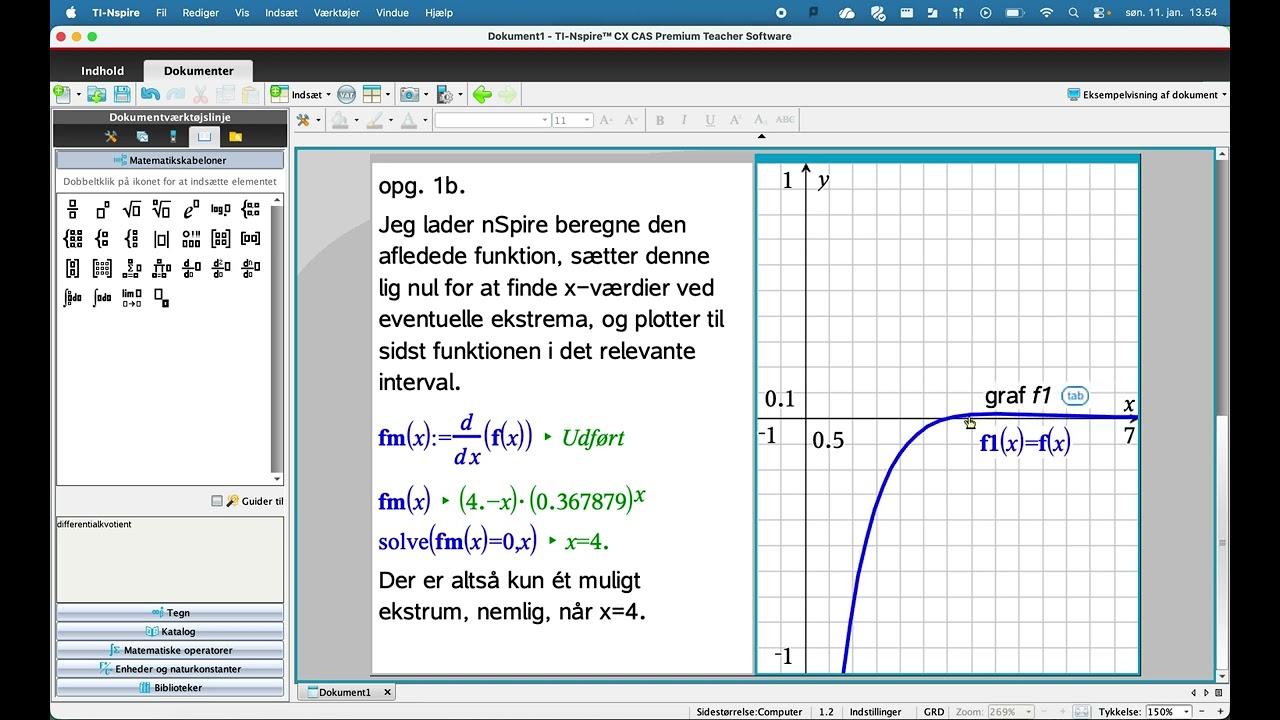Viewport: 1280px width, 720px height.
Task: Insert the e exponent template
Action: click(x=191, y=209)
